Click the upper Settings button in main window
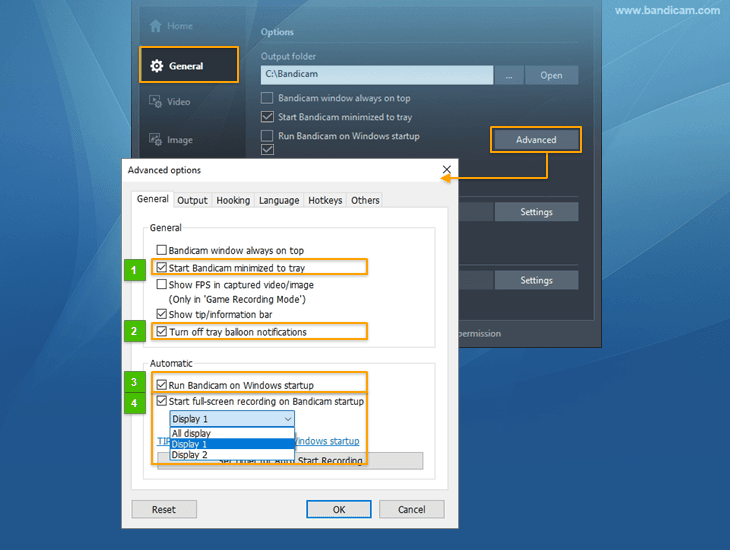 coord(536,212)
